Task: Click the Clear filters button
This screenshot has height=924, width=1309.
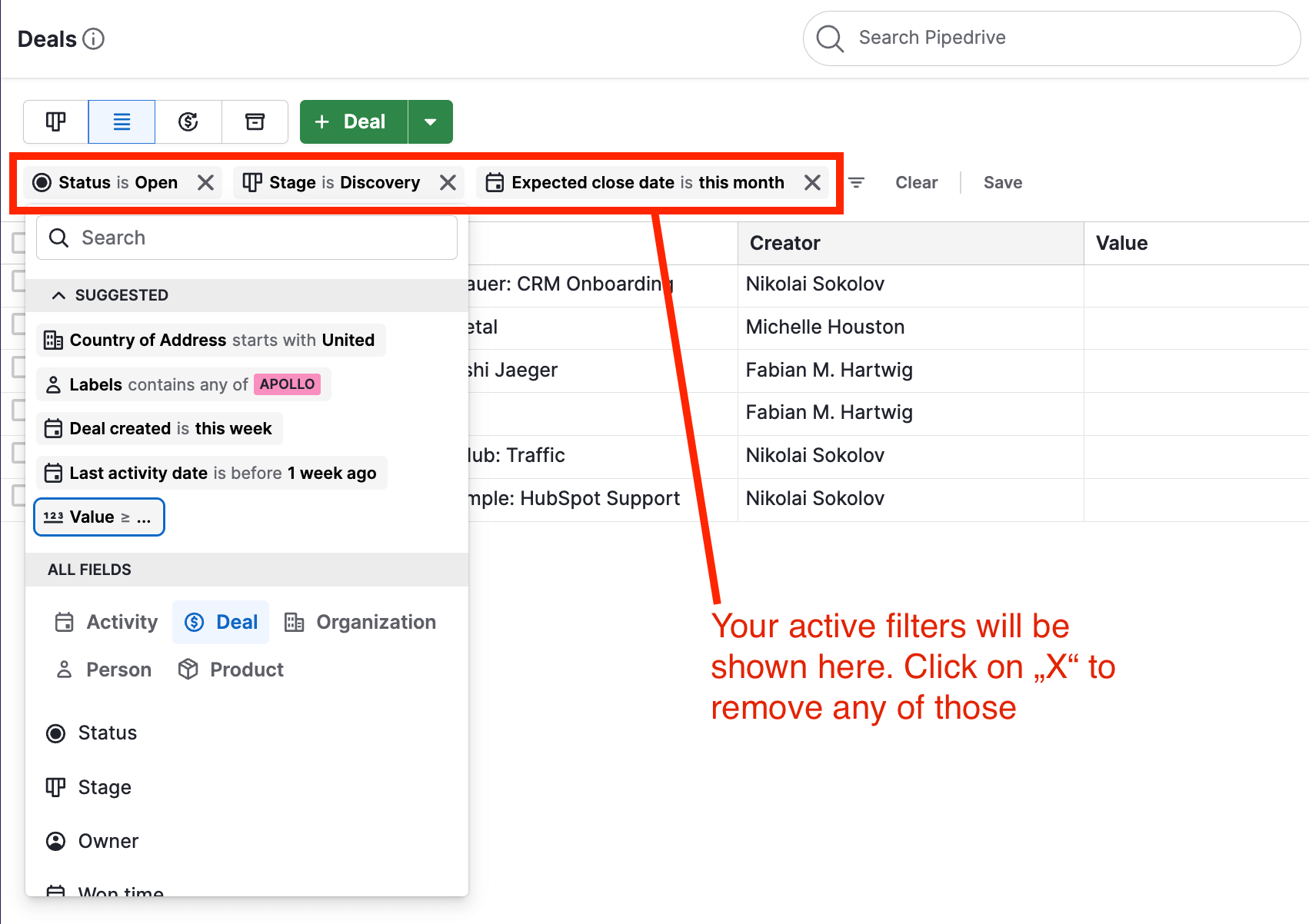Action: (916, 183)
